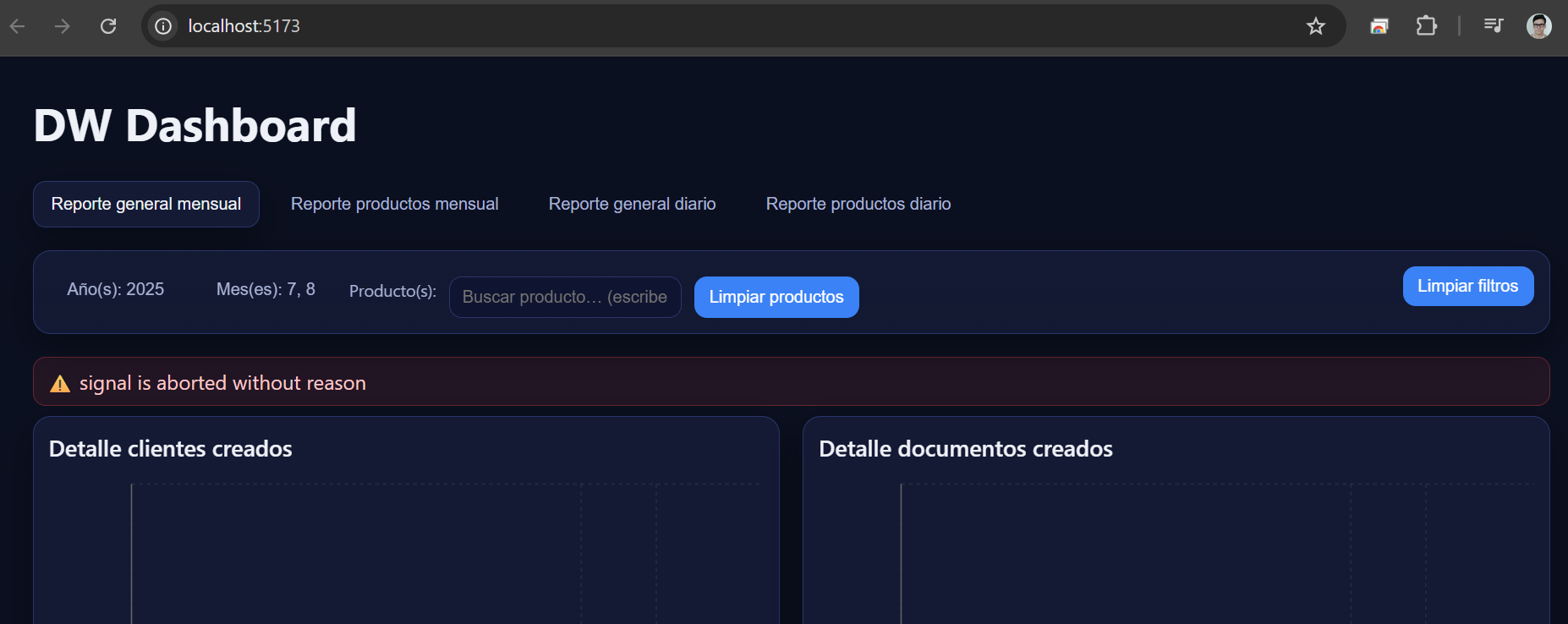Viewport: 1568px width, 624px height.
Task: View site information icon in address bar
Action: [163, 26]
